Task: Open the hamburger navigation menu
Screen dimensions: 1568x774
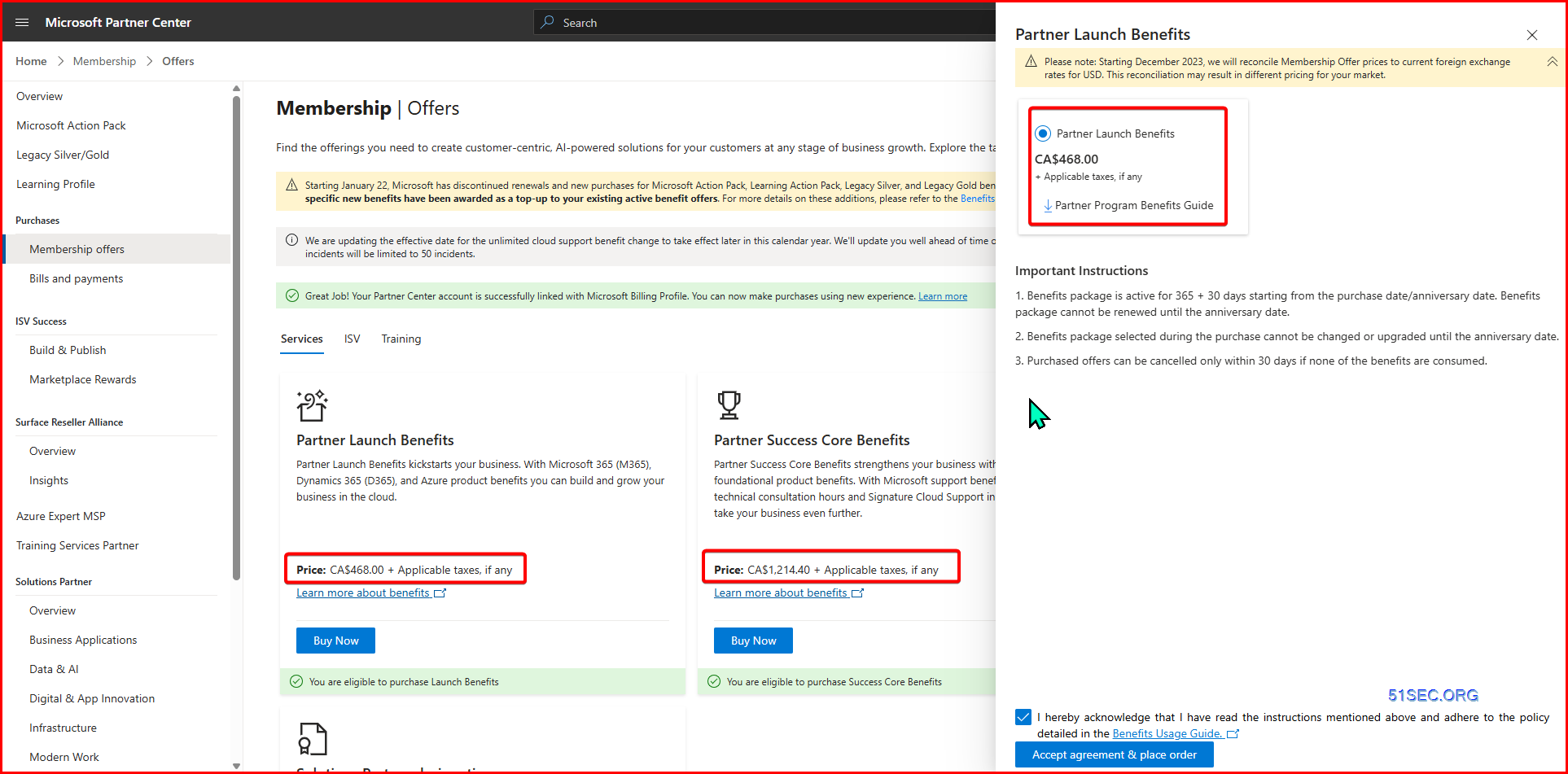Action: point(22,22)
